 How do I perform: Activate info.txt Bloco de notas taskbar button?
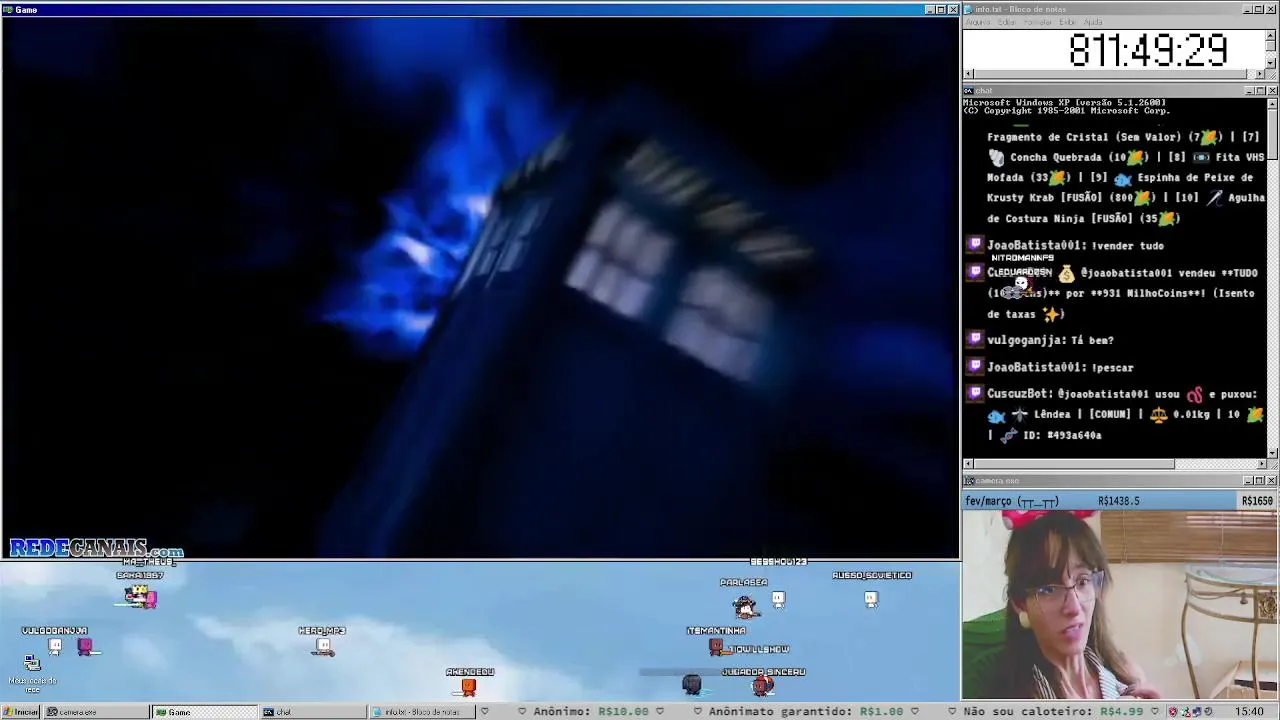pos(422,712)
